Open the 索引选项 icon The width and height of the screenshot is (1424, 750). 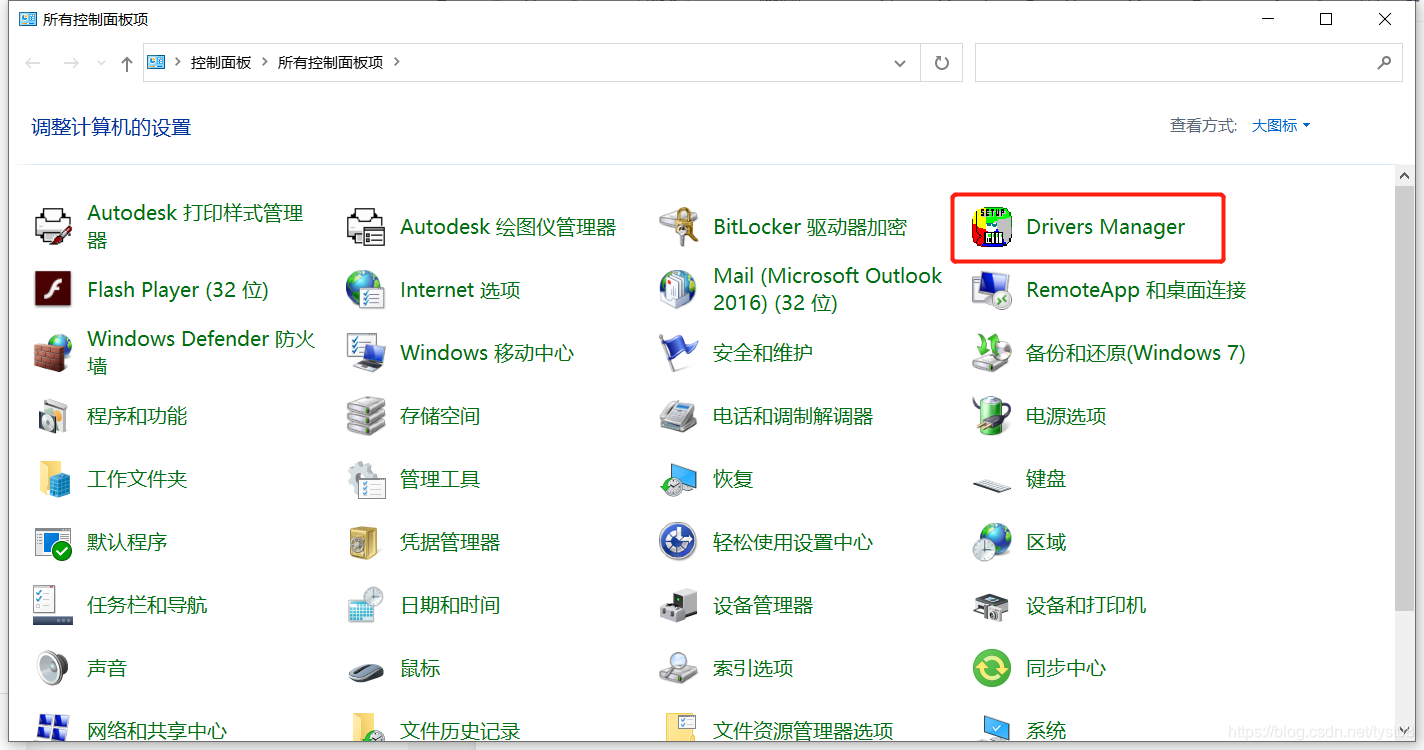tap(679, 668)
